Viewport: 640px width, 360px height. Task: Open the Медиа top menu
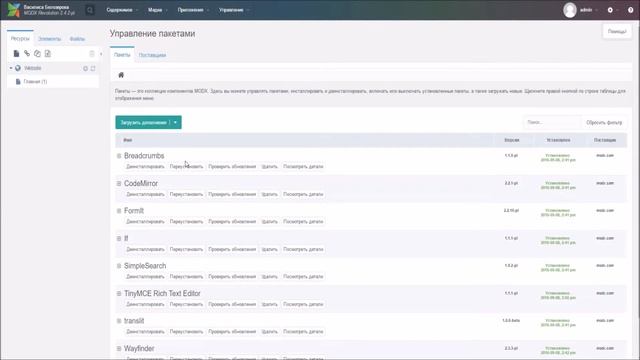point(158,10)
